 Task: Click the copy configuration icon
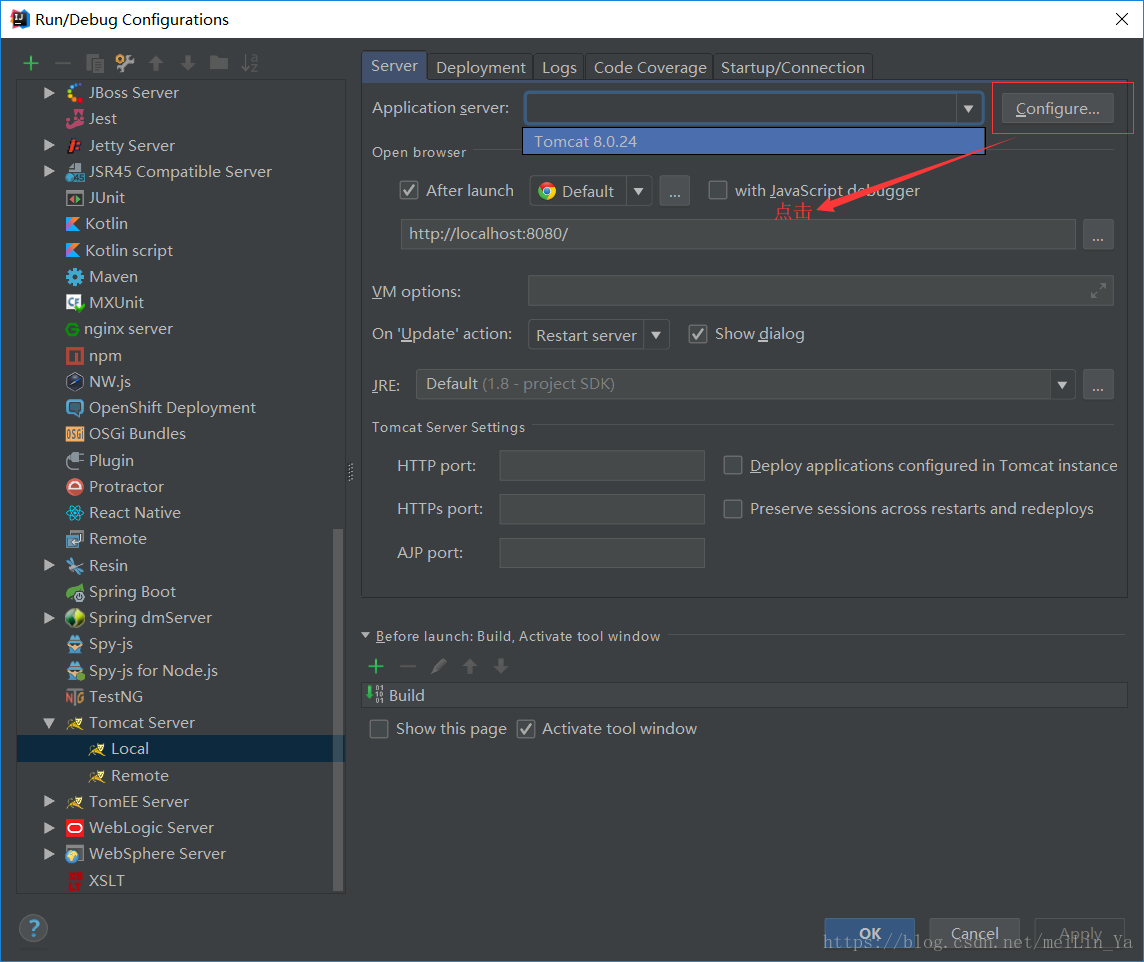95,63
